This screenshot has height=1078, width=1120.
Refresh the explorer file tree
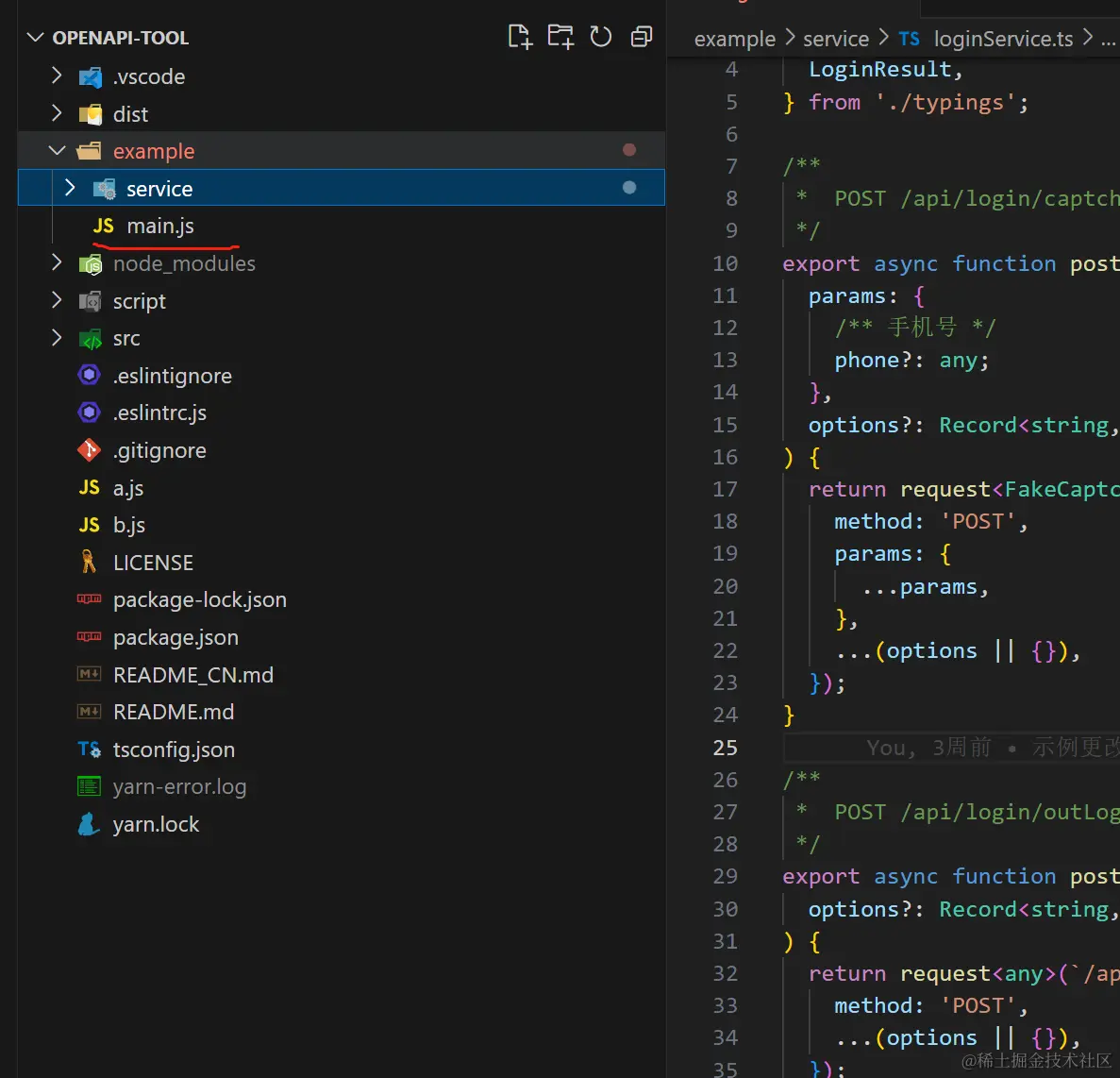[x=601, y=37]
